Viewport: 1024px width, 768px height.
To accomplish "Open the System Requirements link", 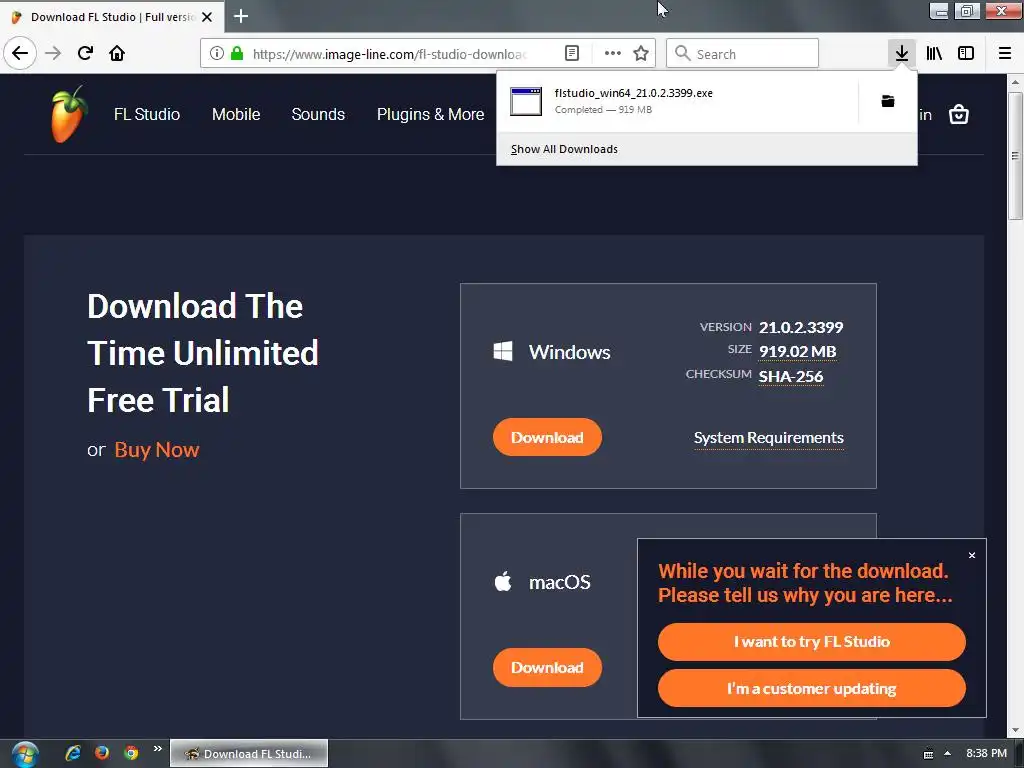I will [x=769, y=438].
